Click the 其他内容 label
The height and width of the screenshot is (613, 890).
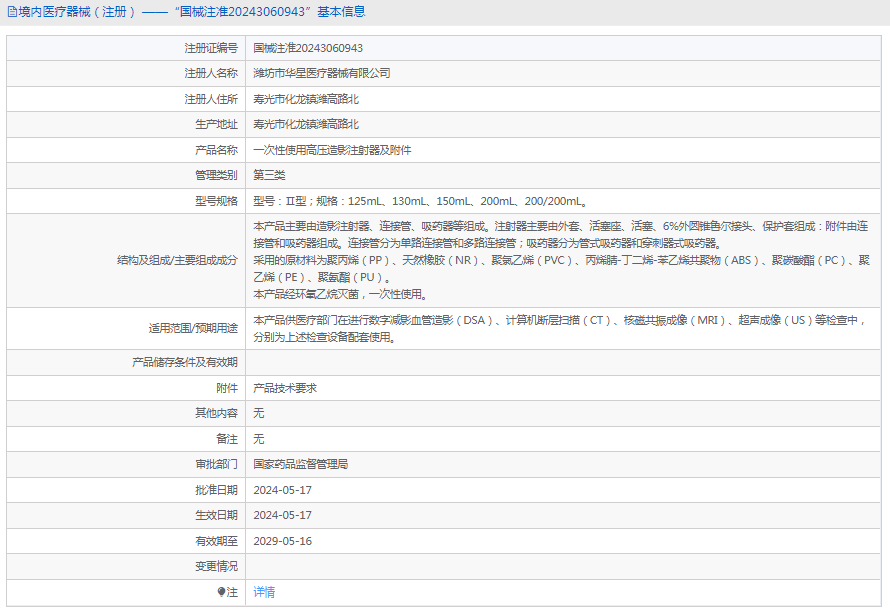[216, 414]
